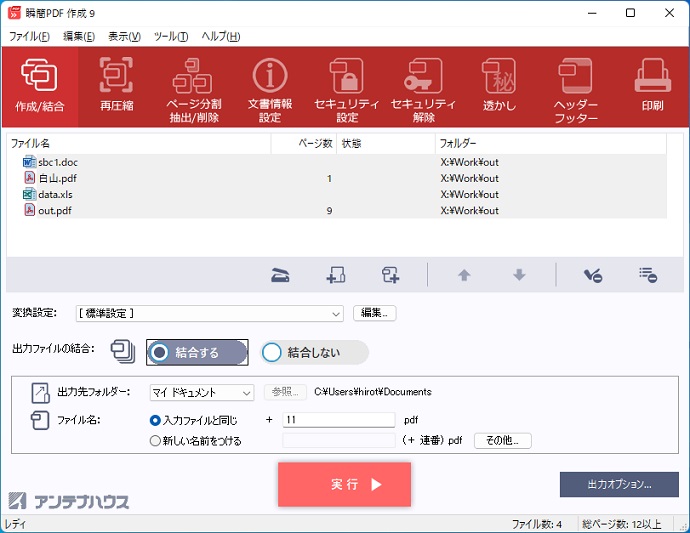
Task: Select the 作成/結合 mode icon
Action: tap(40, 87)
